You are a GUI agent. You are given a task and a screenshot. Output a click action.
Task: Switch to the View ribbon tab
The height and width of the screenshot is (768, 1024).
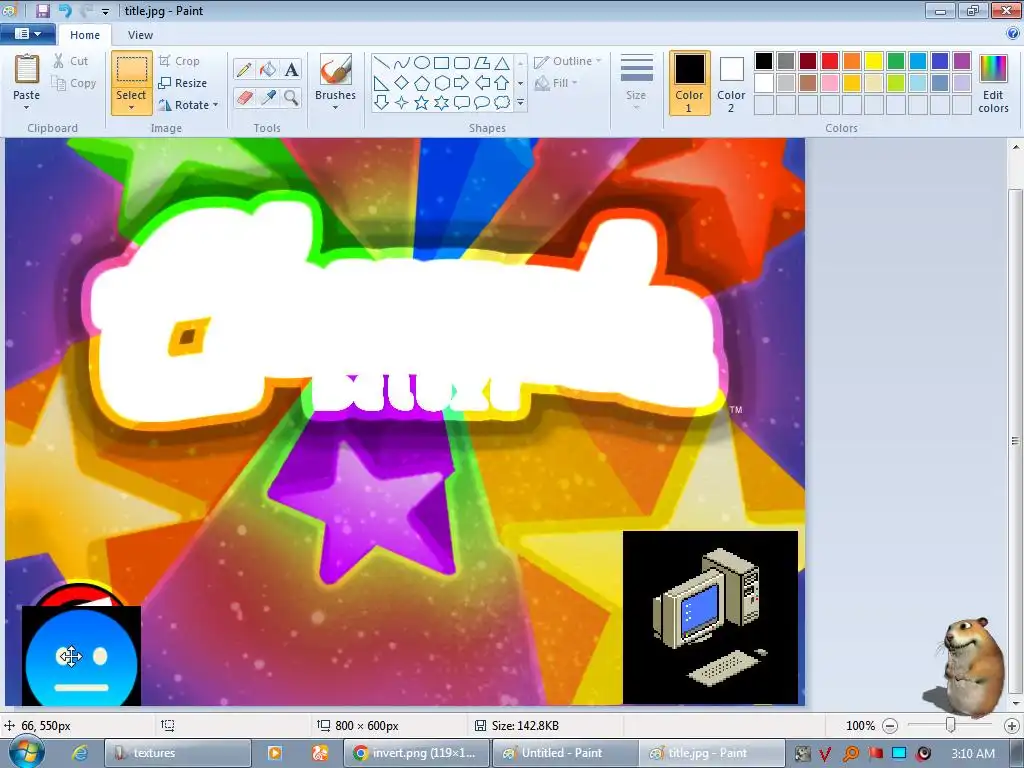(x=140, y=35)
